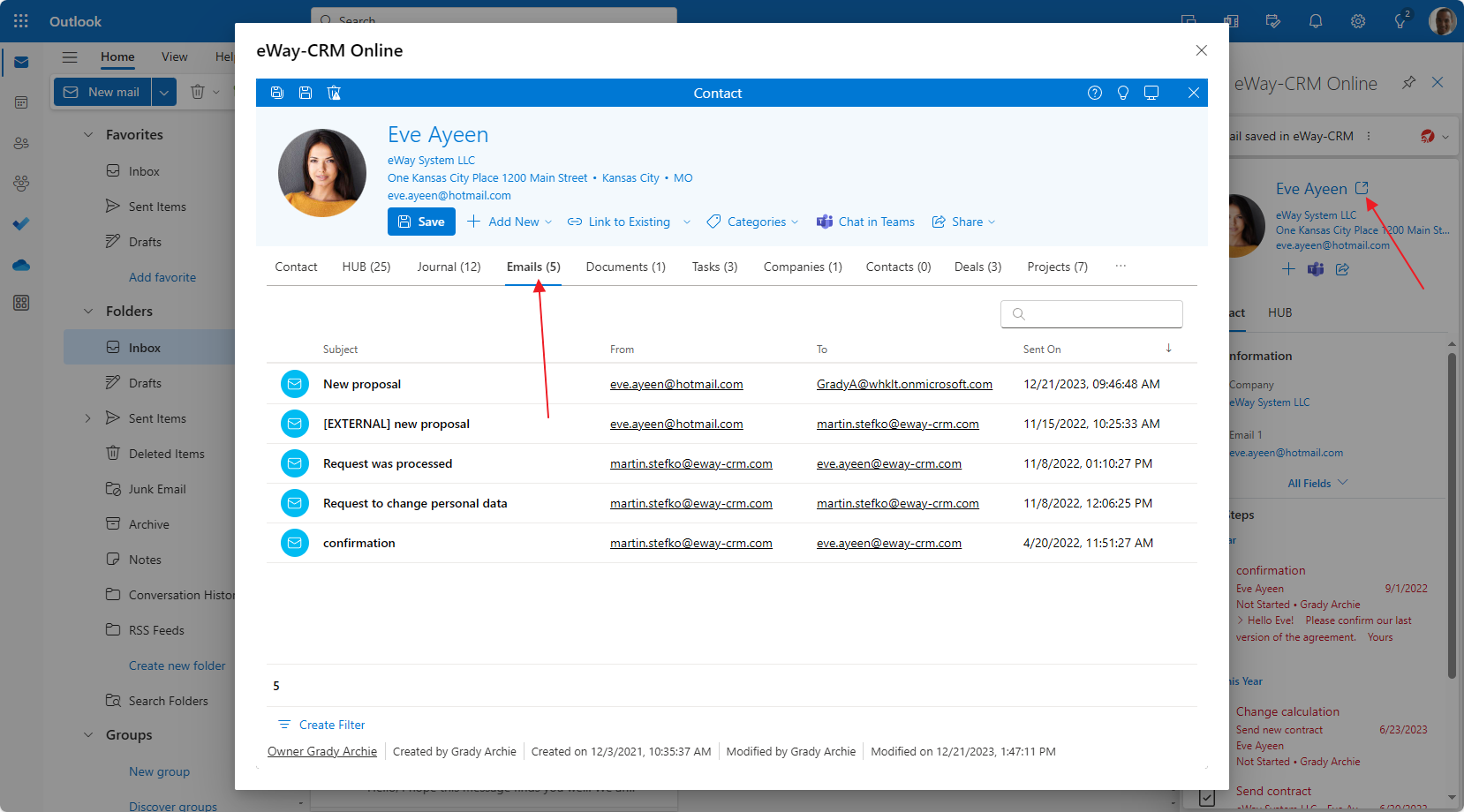
Task: Open the New mail dropdown arrow
Action: [164, 92]
